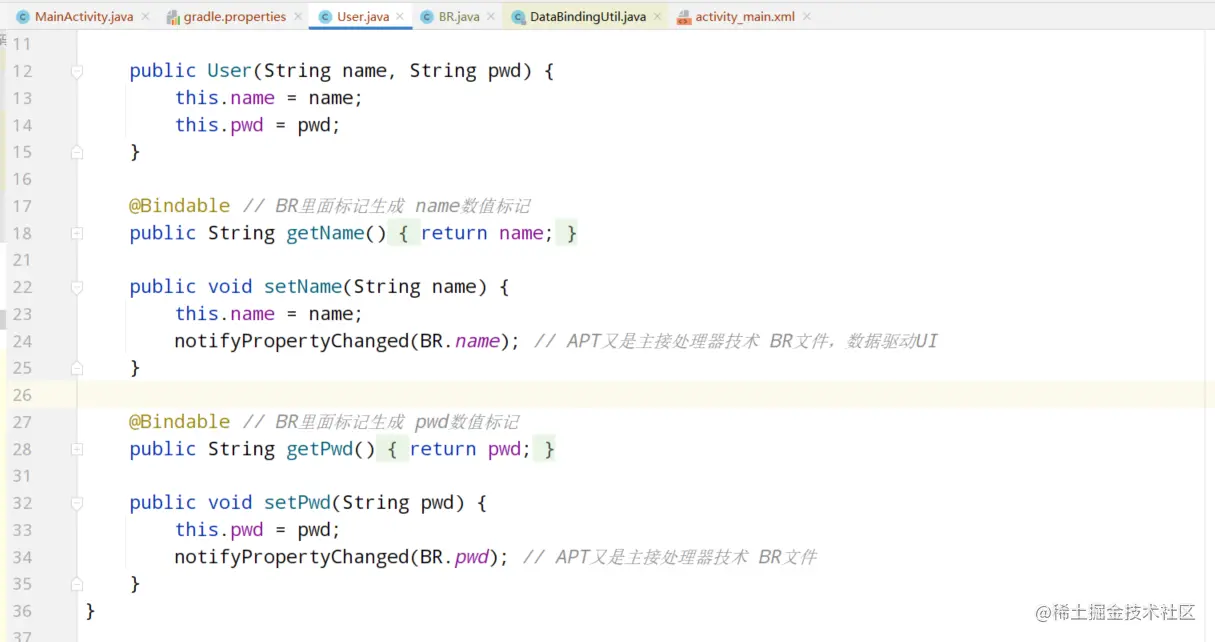Click the setName method name
1215x642 pixels.
coord(303,287)
